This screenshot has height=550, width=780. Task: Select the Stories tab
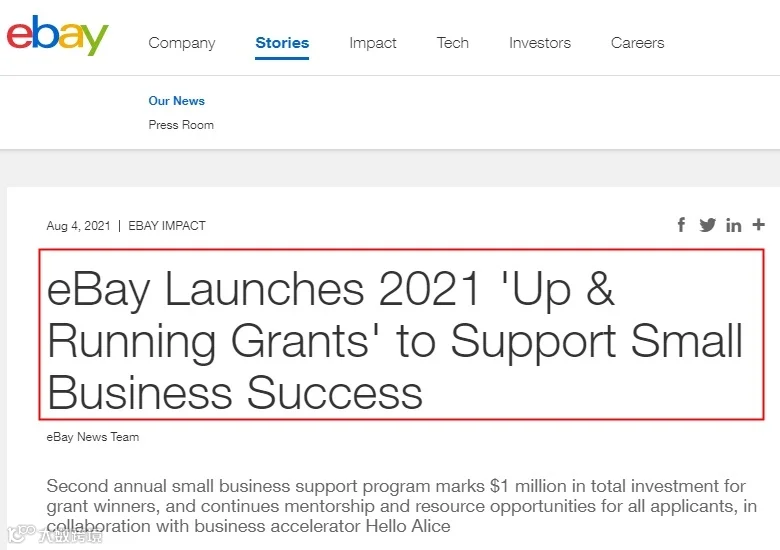pyautogui.click(x=282, y=43)
